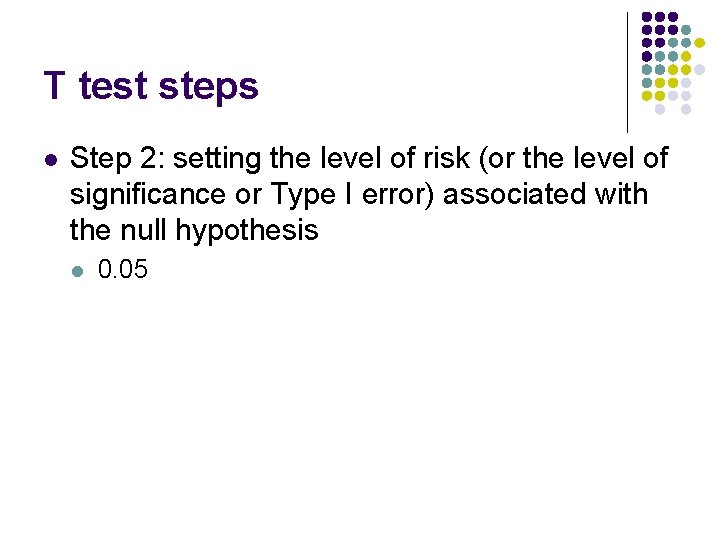The height and width of the screenshot is (540, 720).
Task: Select the vertical divider line beside the dots
Action: [627, 73]
